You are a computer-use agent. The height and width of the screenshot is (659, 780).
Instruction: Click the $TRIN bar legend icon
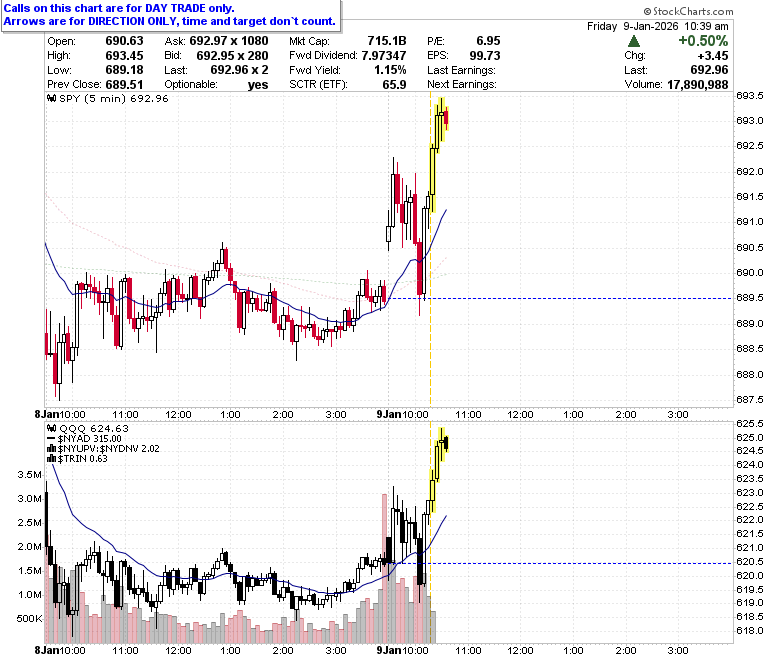click(51, 459)
